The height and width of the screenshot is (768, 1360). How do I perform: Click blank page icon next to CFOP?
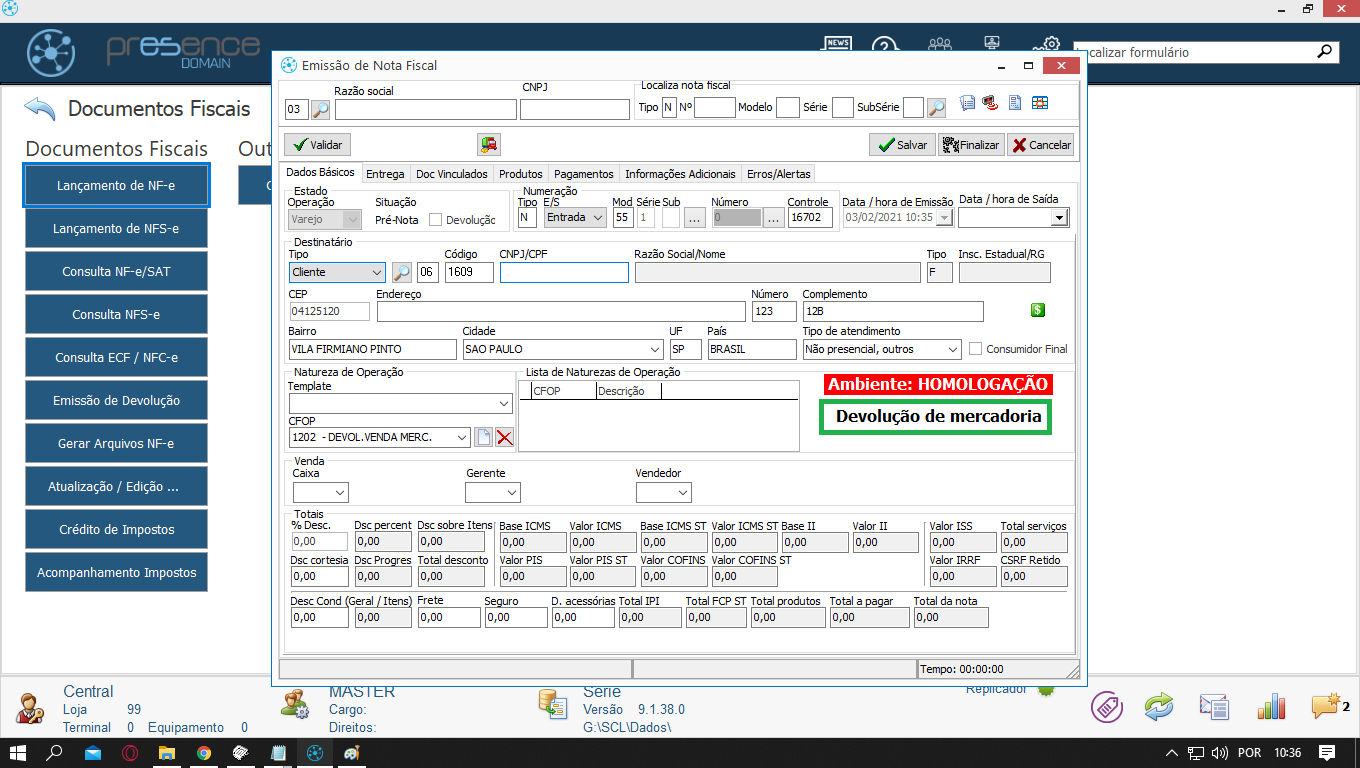pyautogui.click(x=483, y=437)
